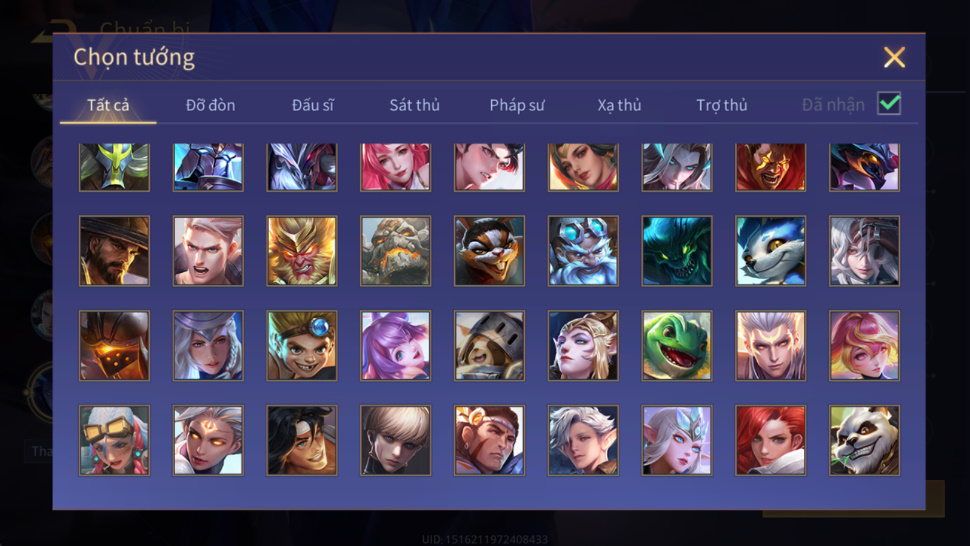This screenshot has width=970, height=546.
Task: Choose the green chameleon hero
Action: tap(677, 346)
